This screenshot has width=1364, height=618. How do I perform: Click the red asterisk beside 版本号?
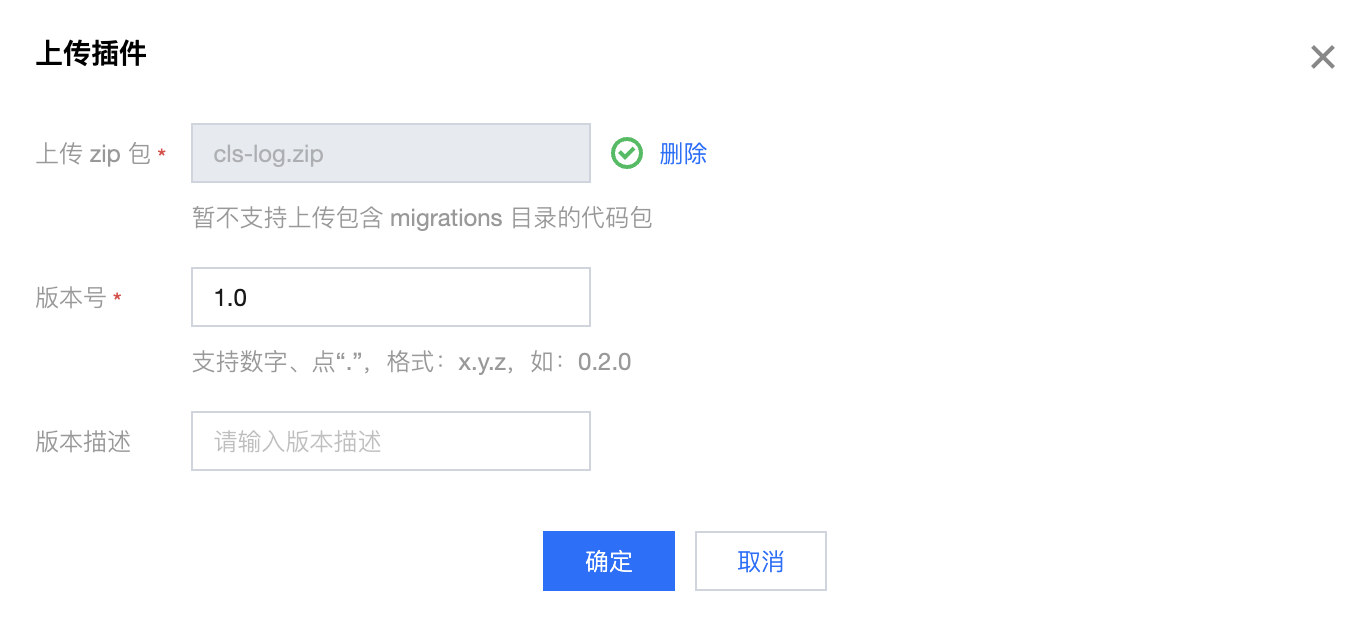point(118,298)
